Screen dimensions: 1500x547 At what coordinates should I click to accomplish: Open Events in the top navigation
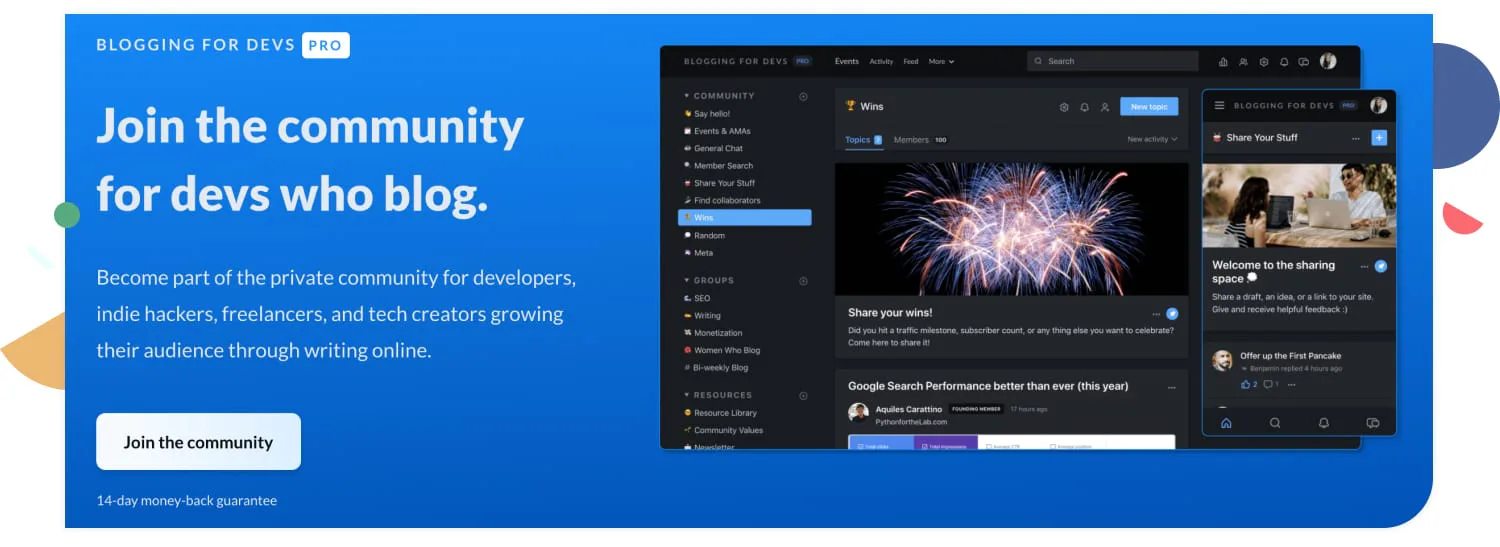pyautogui.click(x=847, y=62)
